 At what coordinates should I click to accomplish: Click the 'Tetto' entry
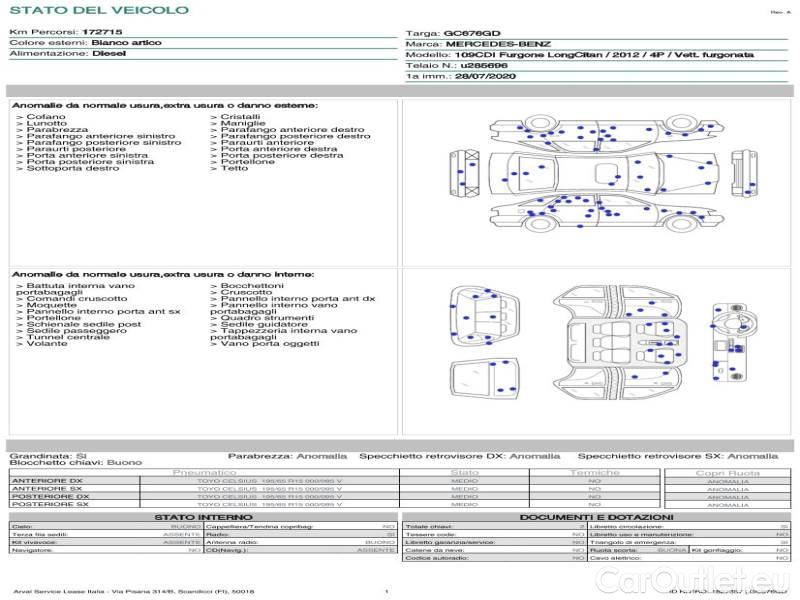[229, 168]
